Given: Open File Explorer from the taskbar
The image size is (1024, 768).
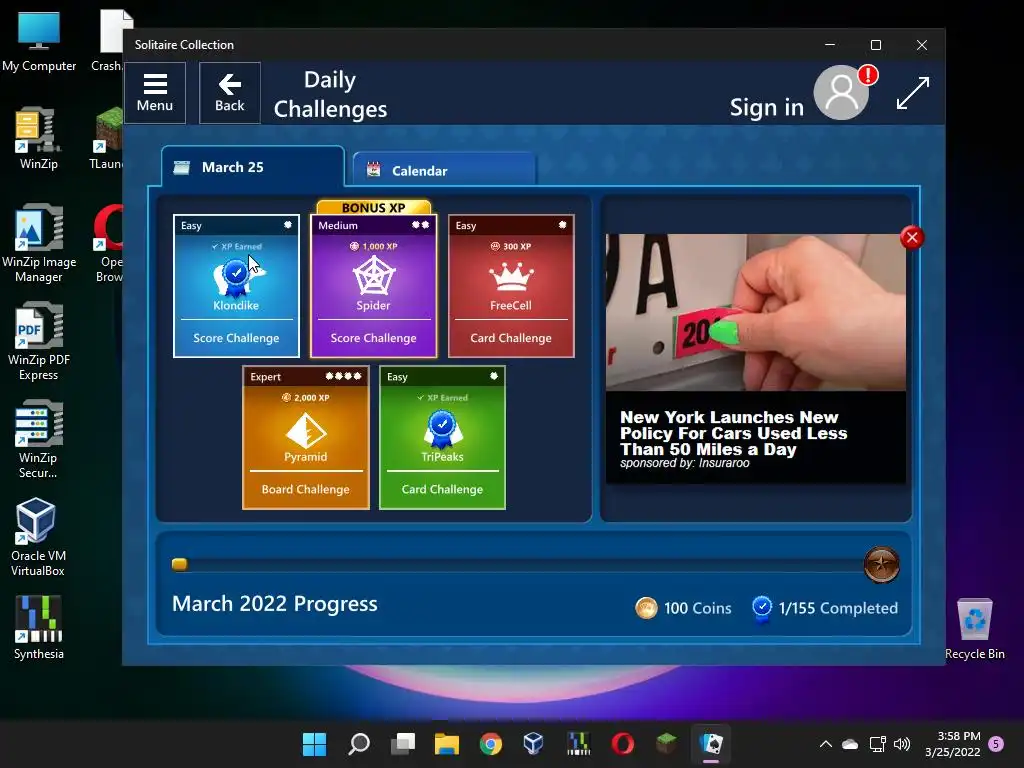Looking at the screenshot, I should pyautogui.click(x=447, y=743).
